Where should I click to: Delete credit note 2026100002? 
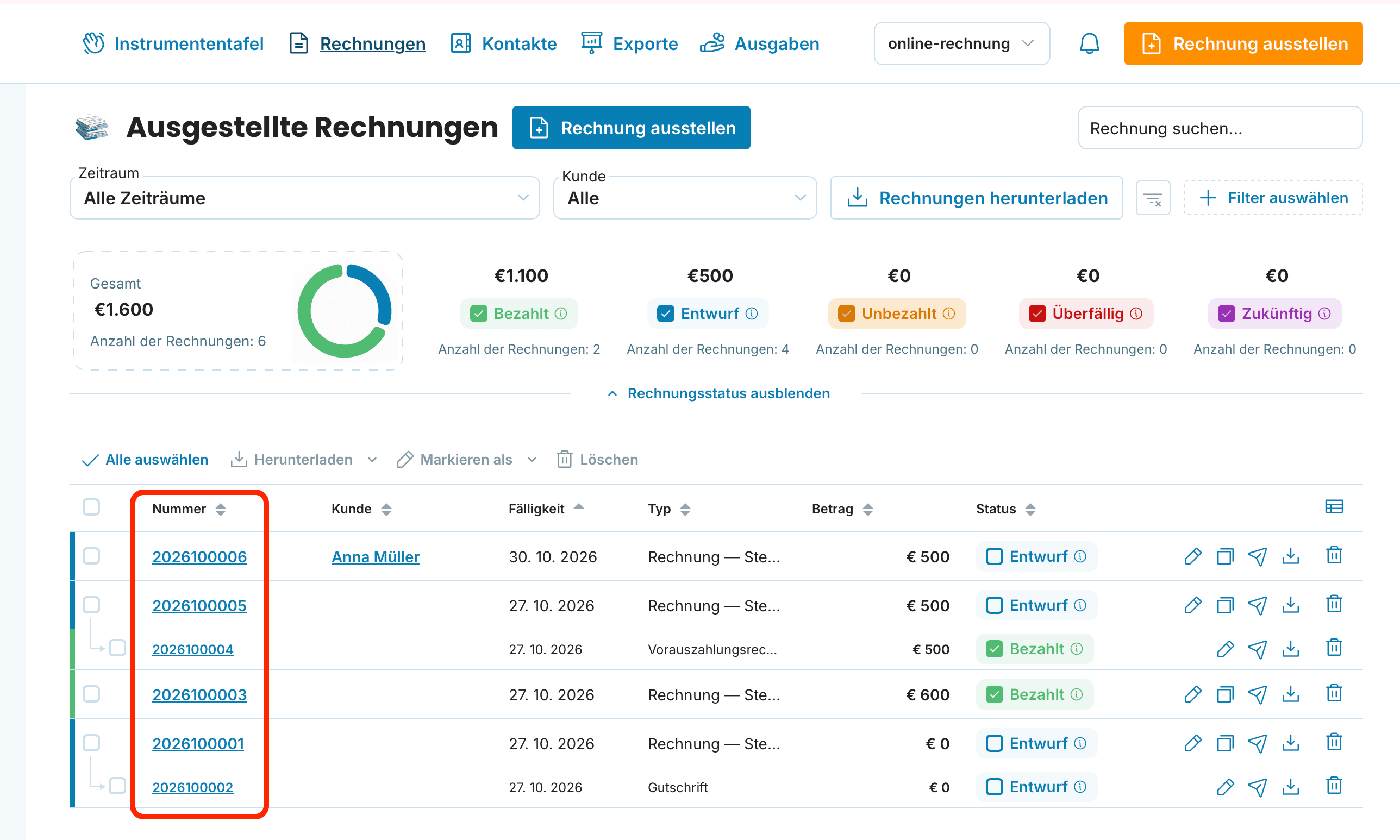pyautogui.click(x=1334, y=786)
